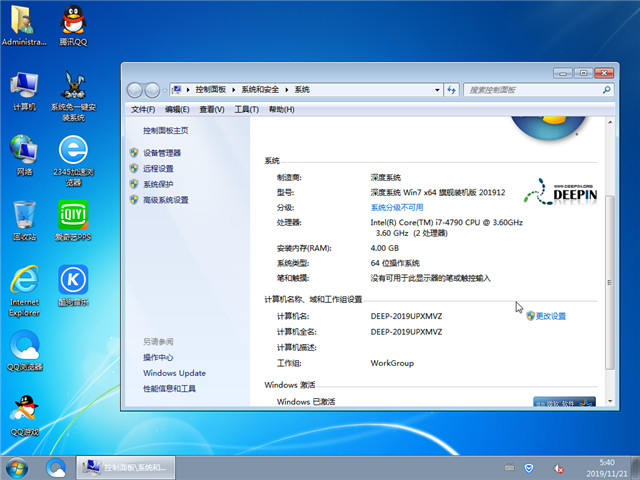Click the search magnifier icon
This screenshot has width=640, height=480.
(607, 90)
